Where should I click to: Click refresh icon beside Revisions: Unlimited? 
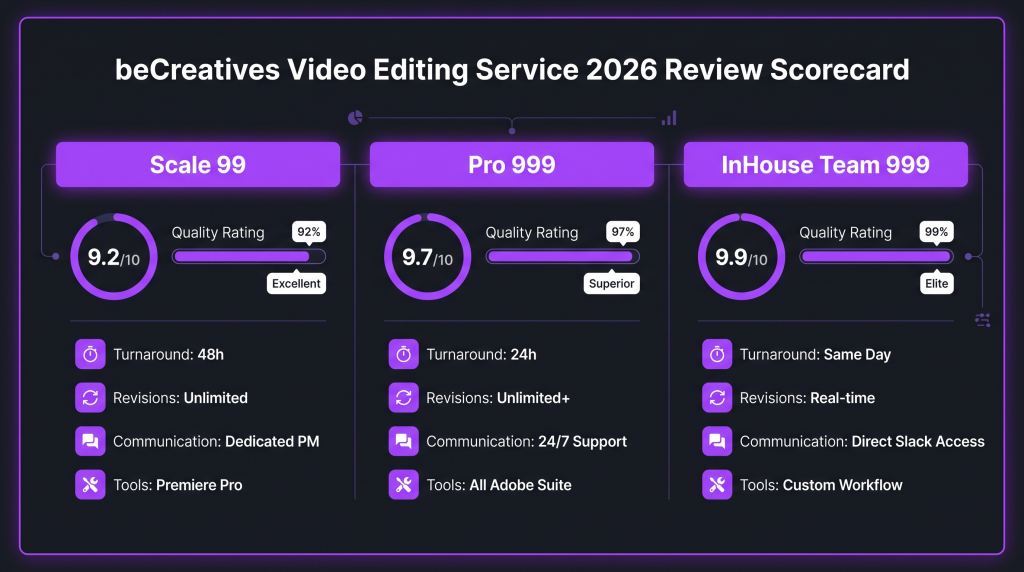90,398
